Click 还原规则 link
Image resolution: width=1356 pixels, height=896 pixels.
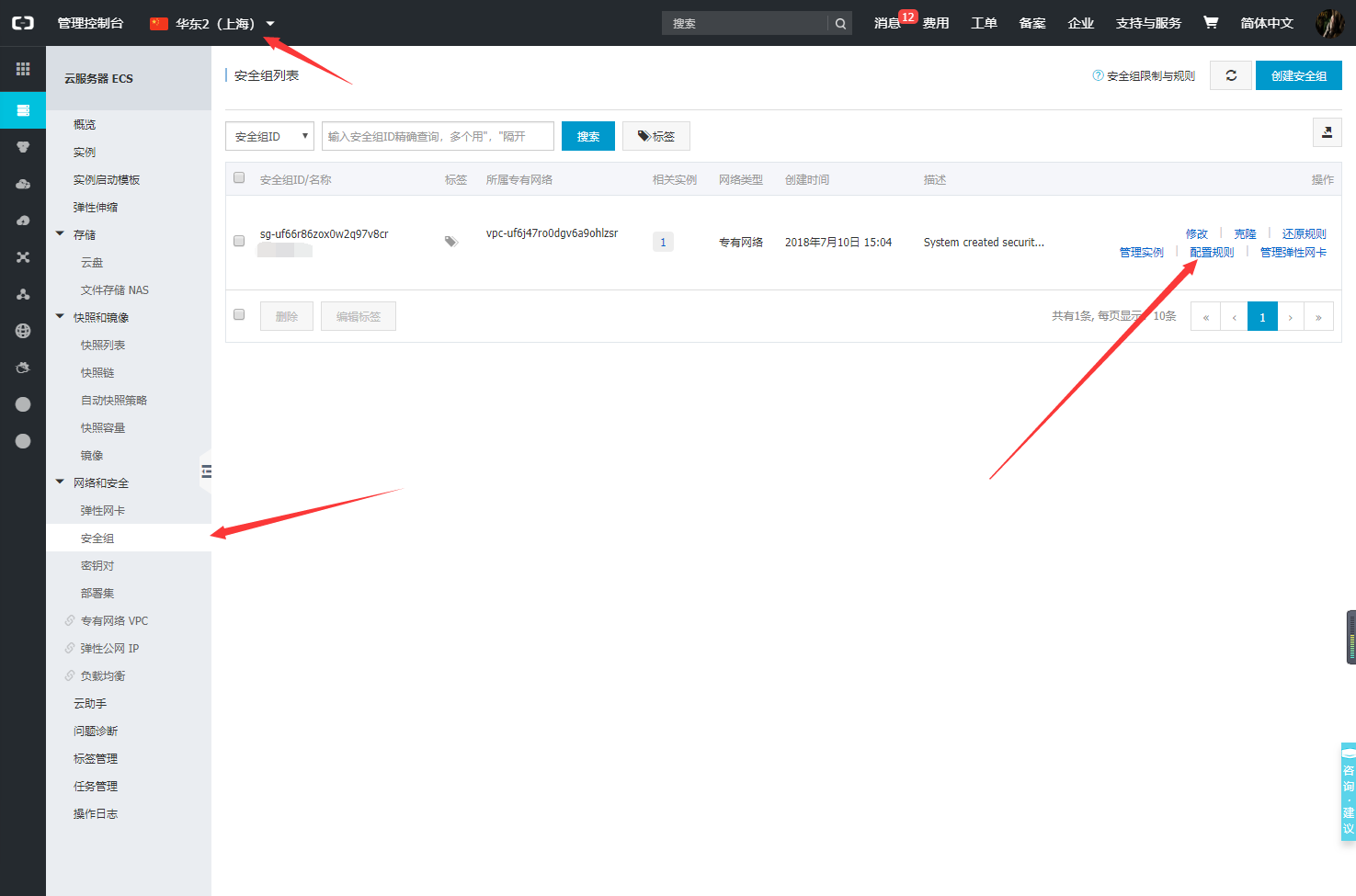[1305, 233]
